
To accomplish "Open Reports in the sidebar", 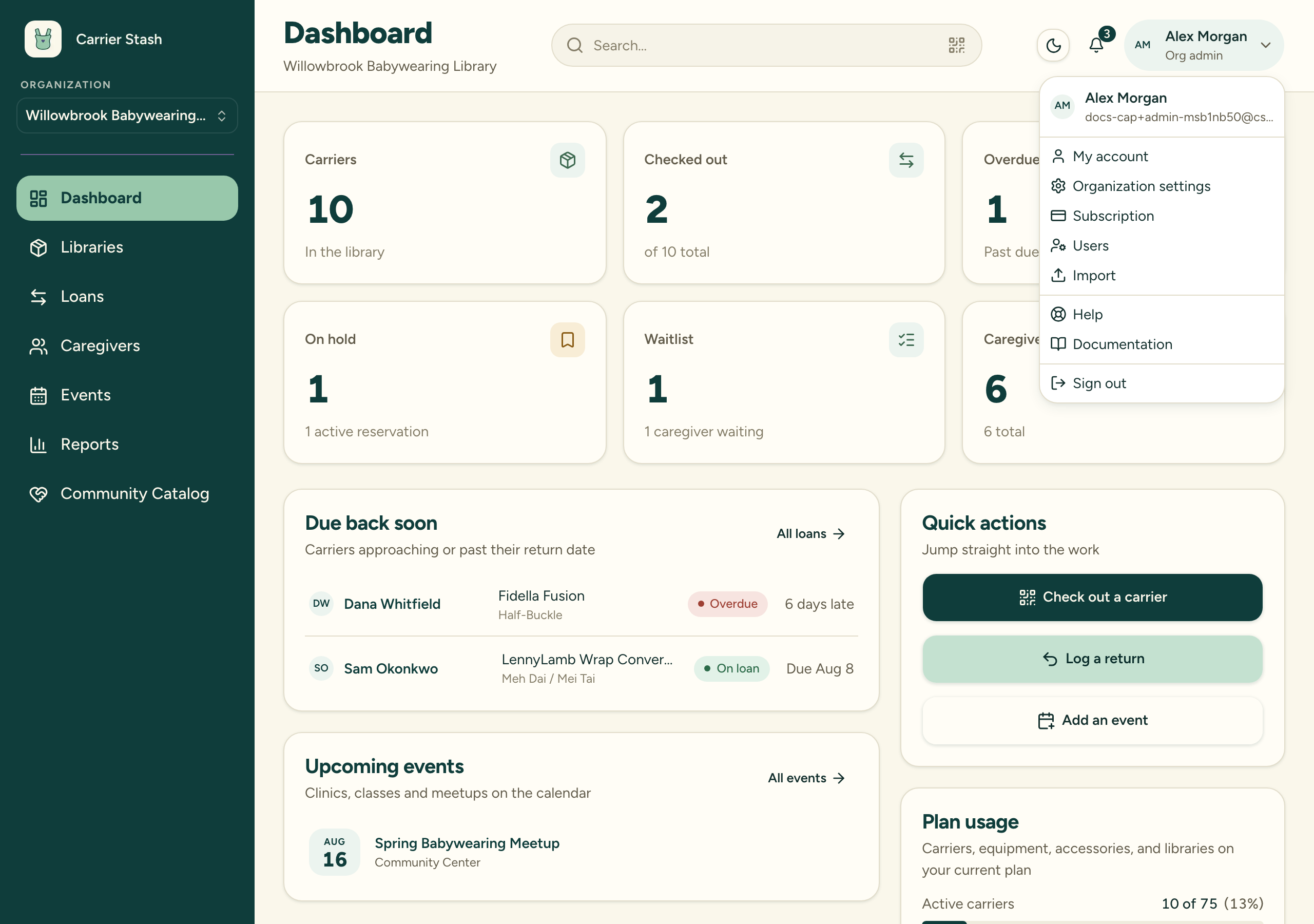I will 127,444.
